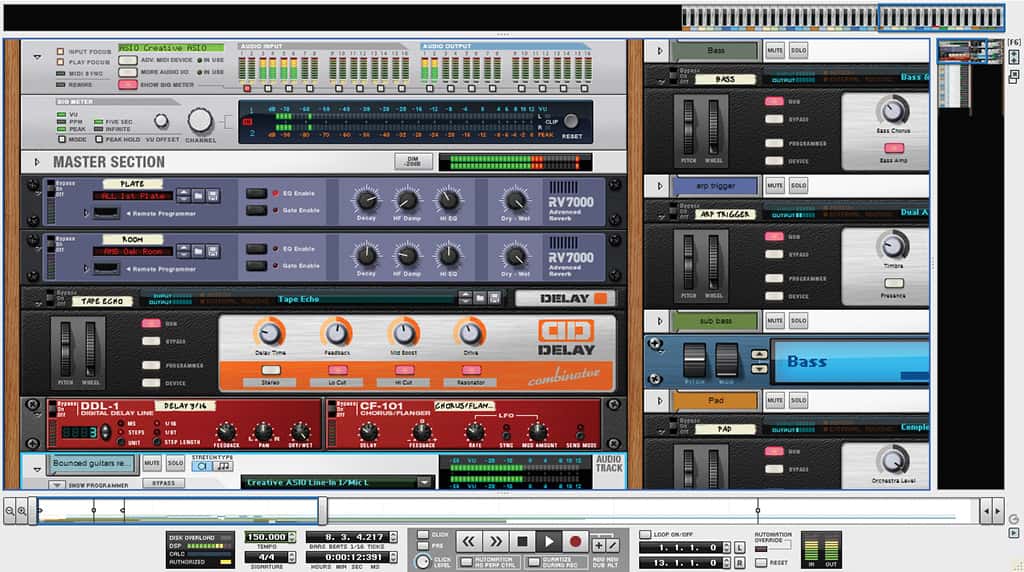Click the big meter Reset knob
Viewport: 1024px width, 572px height.
coord(571,121)
